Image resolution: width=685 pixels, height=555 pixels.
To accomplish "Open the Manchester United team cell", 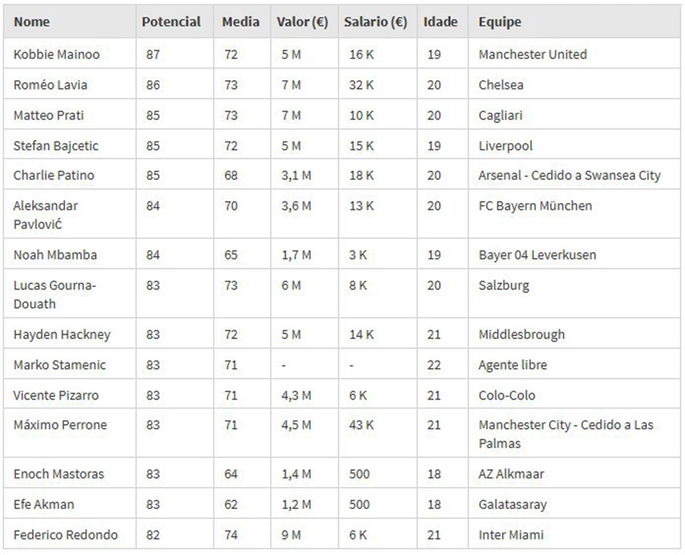I will 532,54.
